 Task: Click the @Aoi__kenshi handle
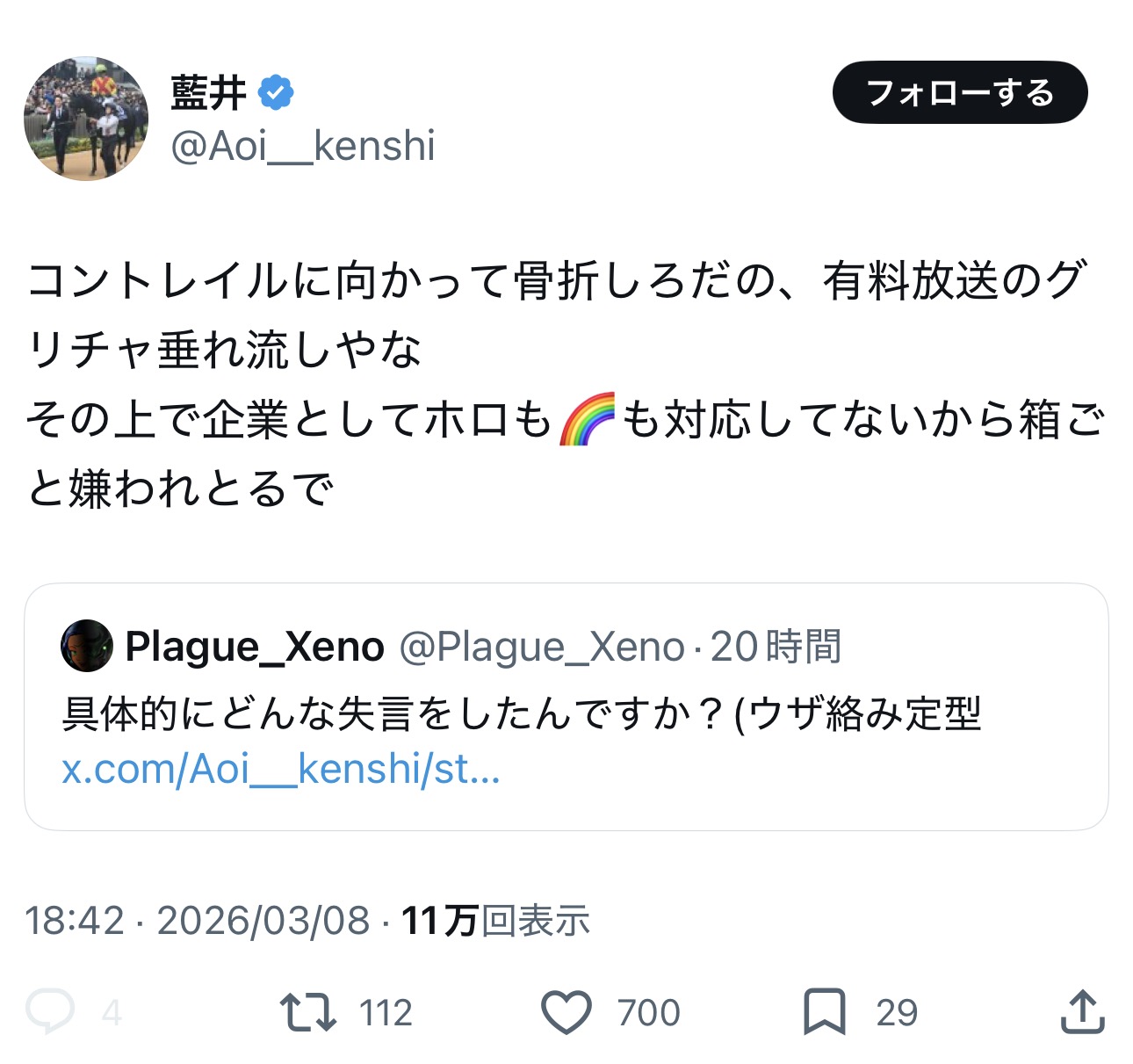(303, 146)
